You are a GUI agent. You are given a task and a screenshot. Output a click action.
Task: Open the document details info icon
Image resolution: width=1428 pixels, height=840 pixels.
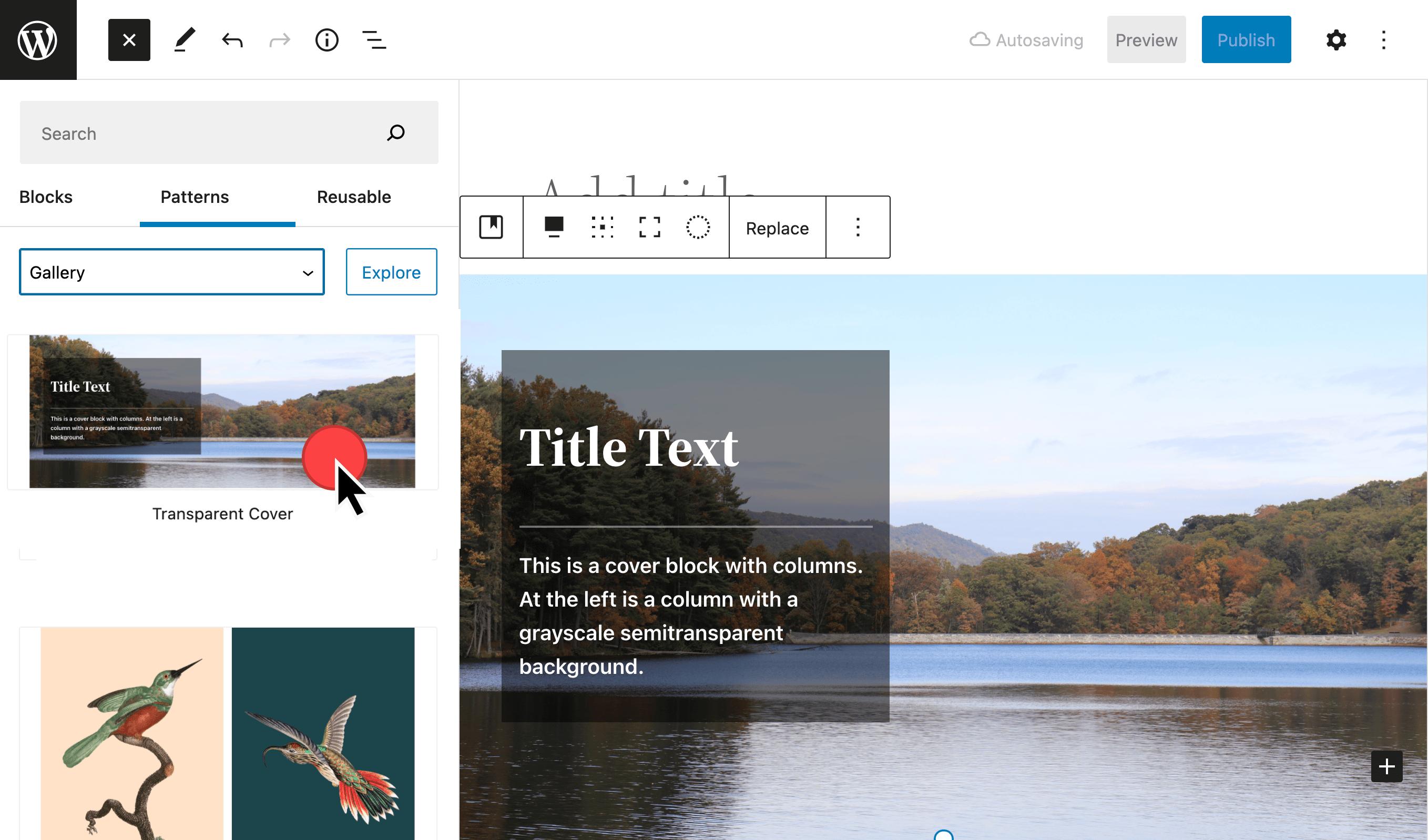(x=327, y=39)
